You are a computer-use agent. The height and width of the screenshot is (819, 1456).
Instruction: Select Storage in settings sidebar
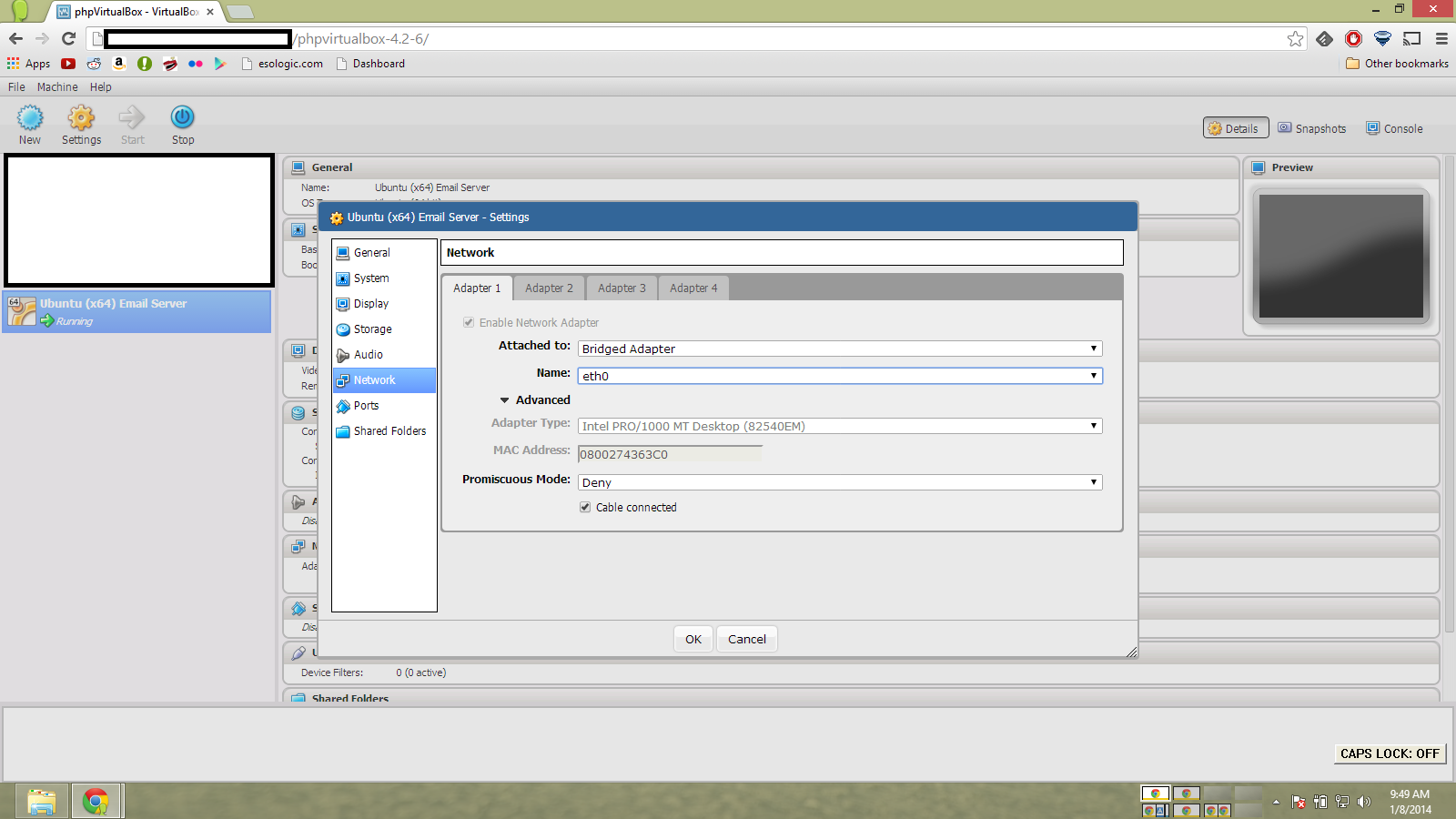click(x=384, y=329)
